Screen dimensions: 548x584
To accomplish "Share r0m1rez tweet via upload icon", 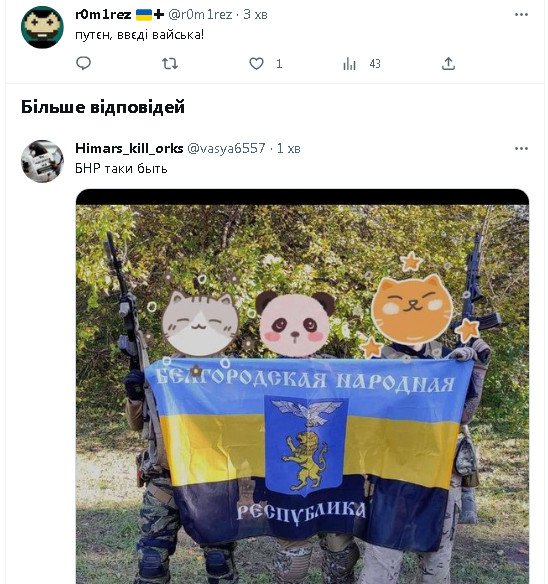I will pyautogui.click(x=448, y=64).
